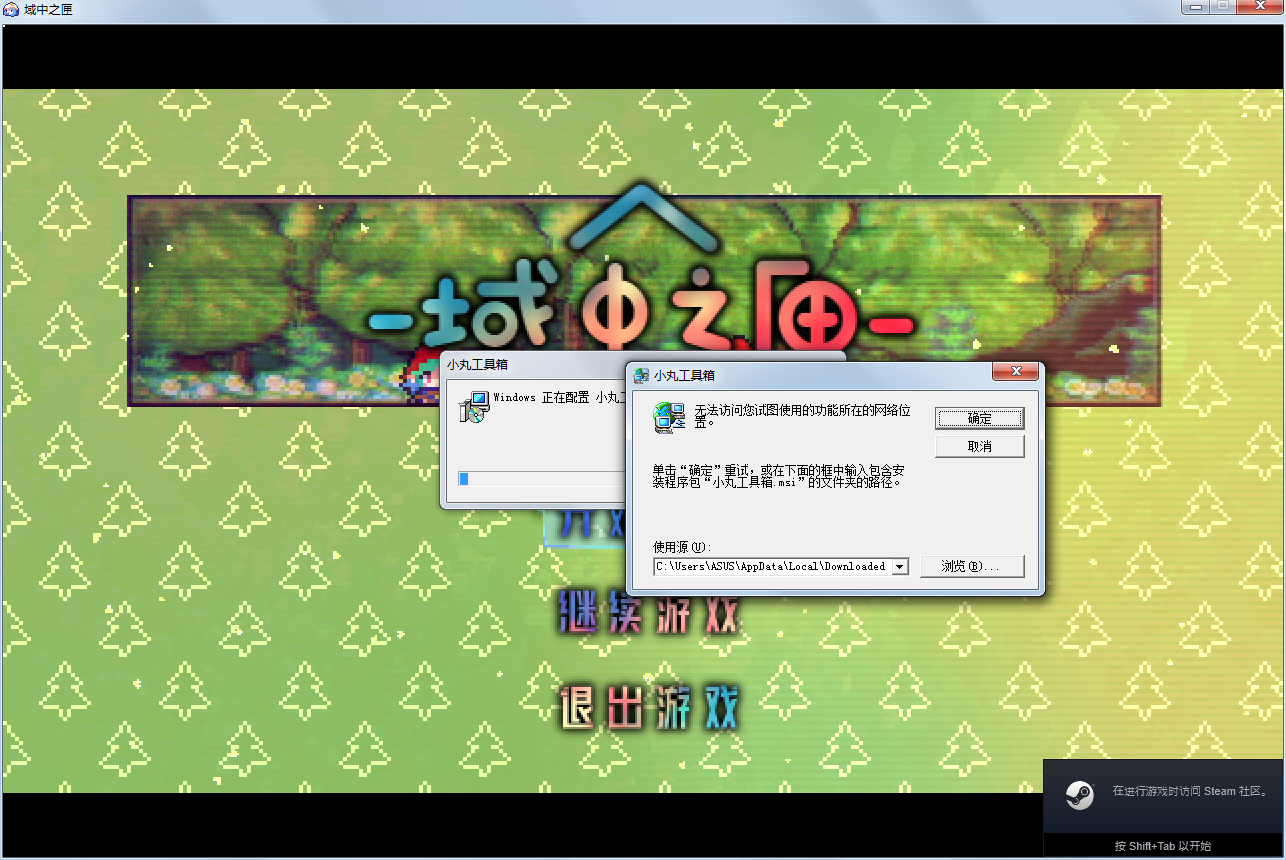This screenshot has height=860, width=1286.
Task: Click installer icon in configuring dialog
Action: (472, 408)
